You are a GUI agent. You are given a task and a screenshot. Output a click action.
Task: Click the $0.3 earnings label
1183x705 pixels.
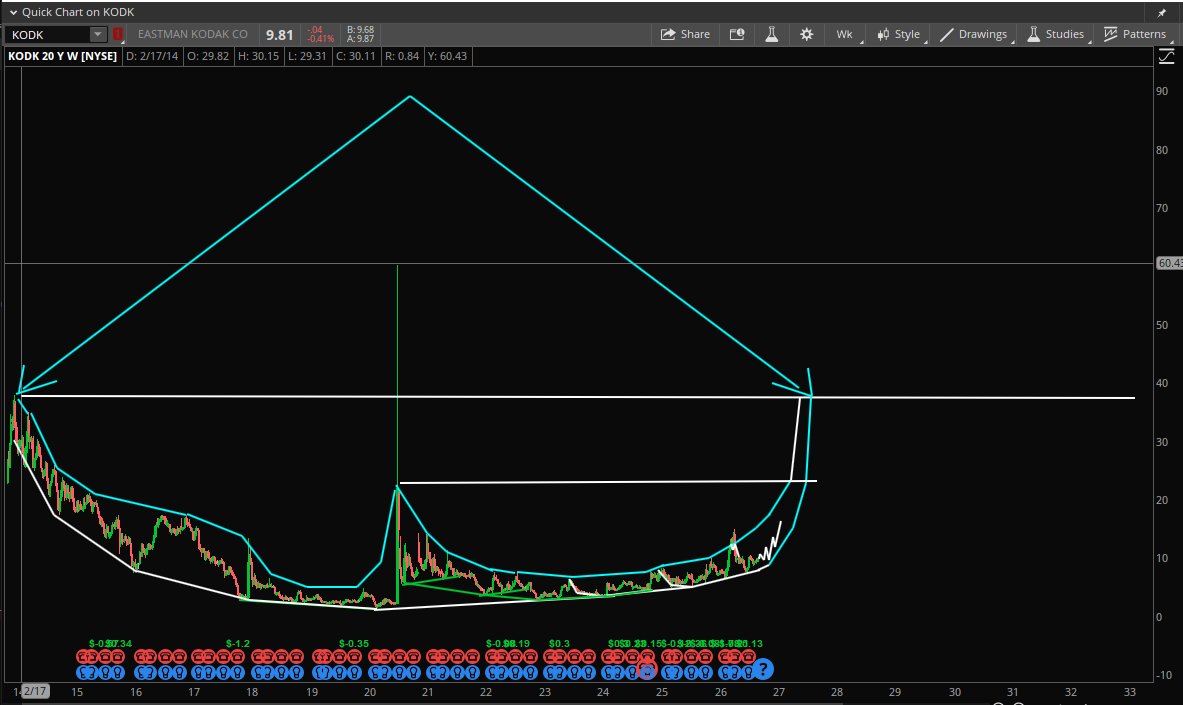tap(559, 644)
